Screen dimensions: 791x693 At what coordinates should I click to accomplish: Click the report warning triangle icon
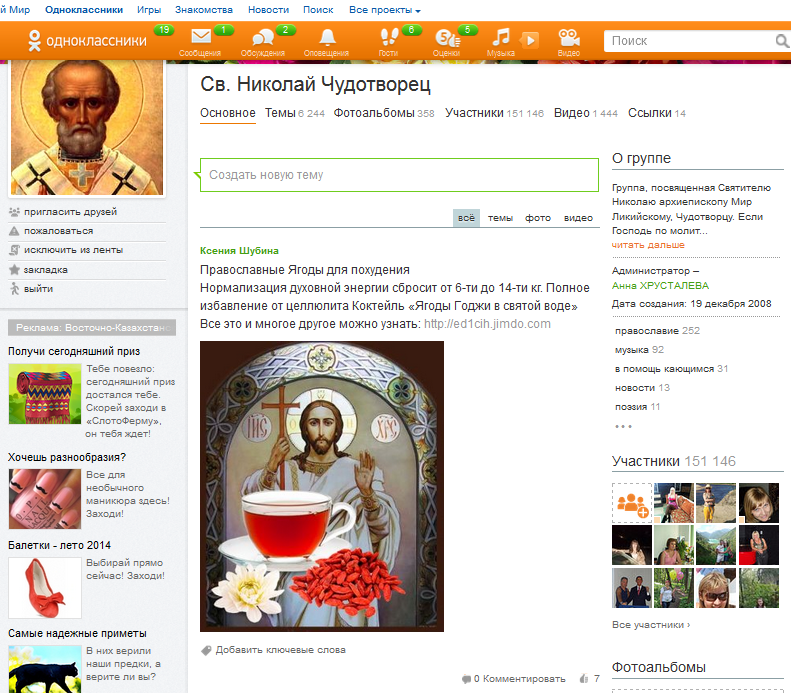14,231
